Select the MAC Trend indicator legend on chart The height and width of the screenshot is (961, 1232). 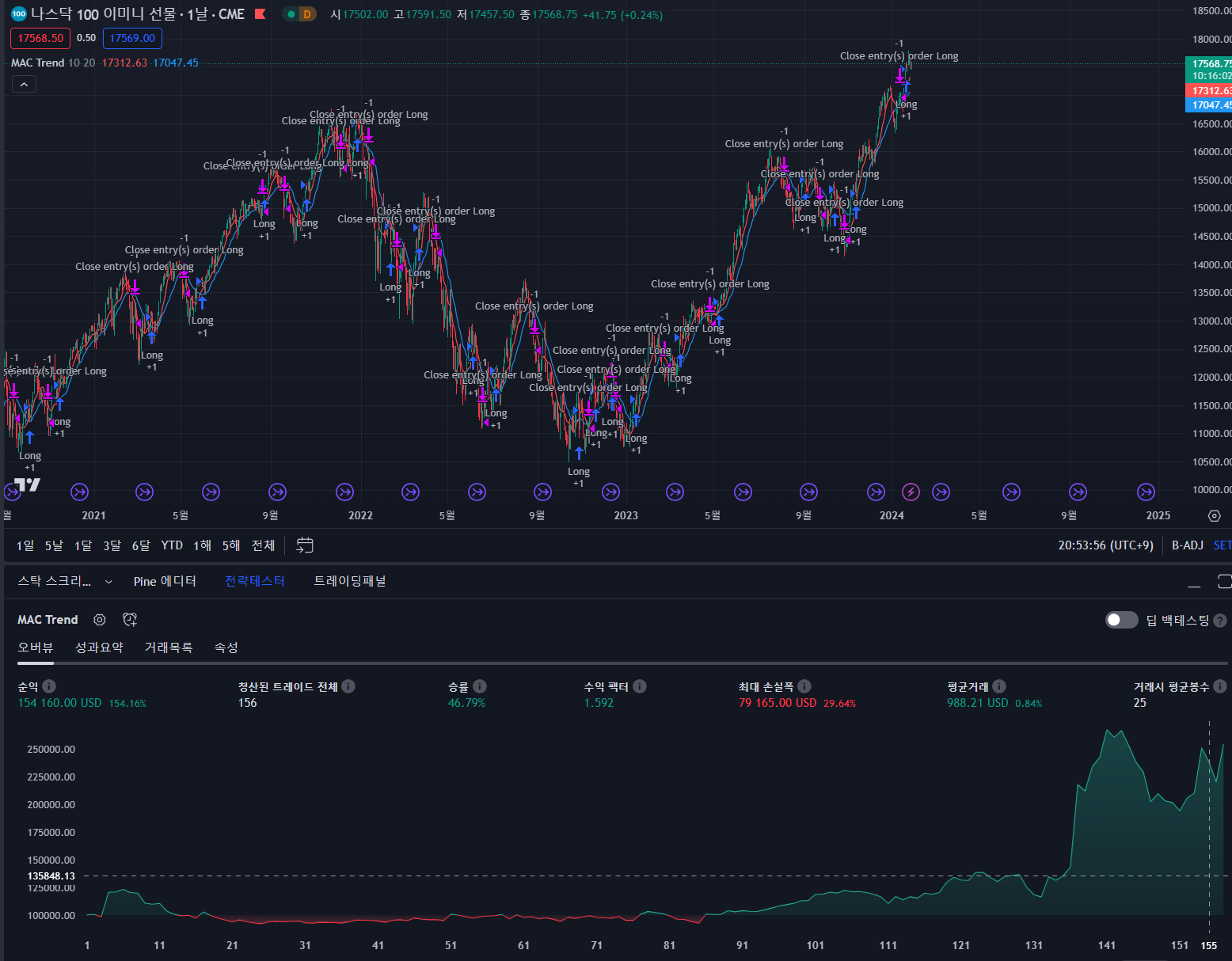click(x=38, y=63)
